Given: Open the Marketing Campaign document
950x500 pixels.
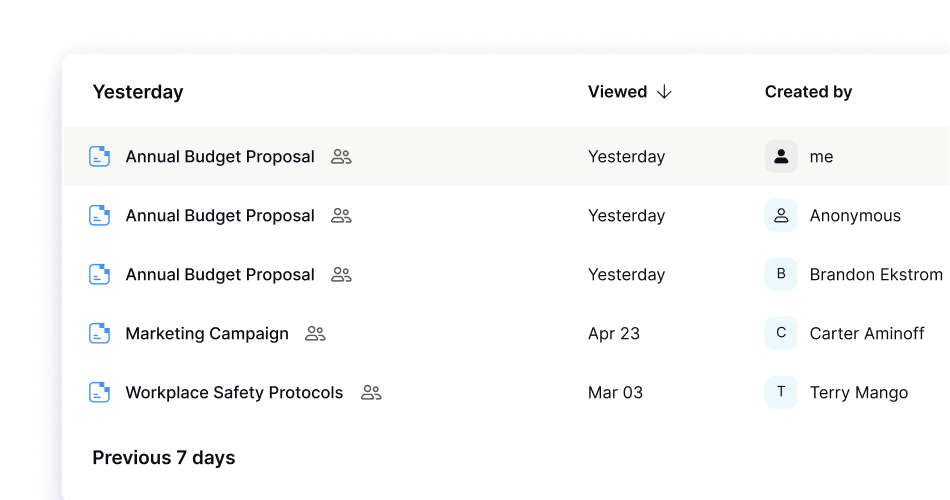Looking at the screenshot, I should [207, 334].
